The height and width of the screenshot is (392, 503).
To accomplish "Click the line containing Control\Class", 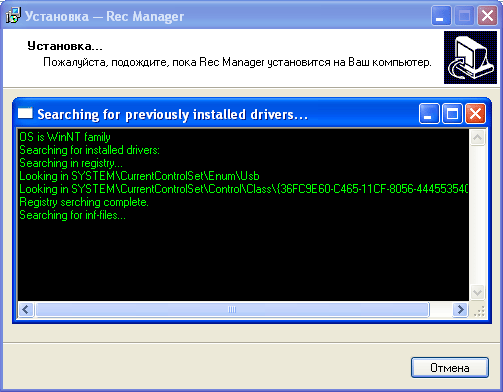I will (x=244, y=189).
